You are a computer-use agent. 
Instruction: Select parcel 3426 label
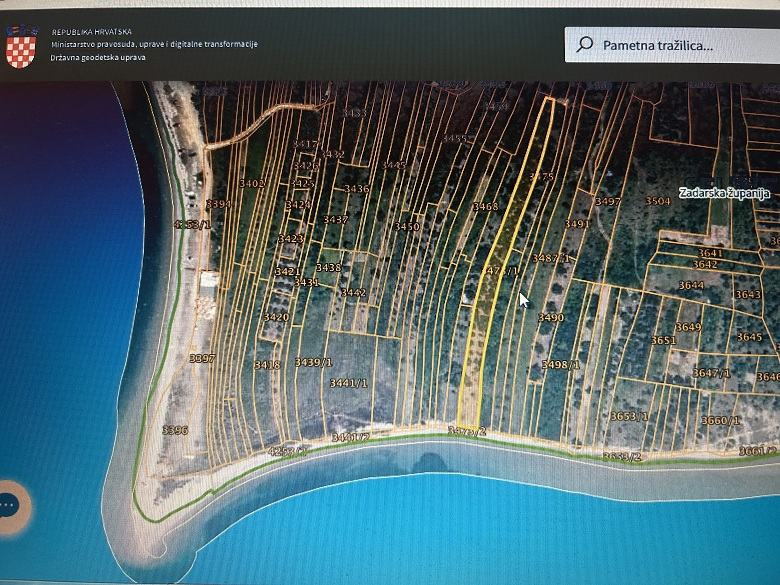[305, 166]
